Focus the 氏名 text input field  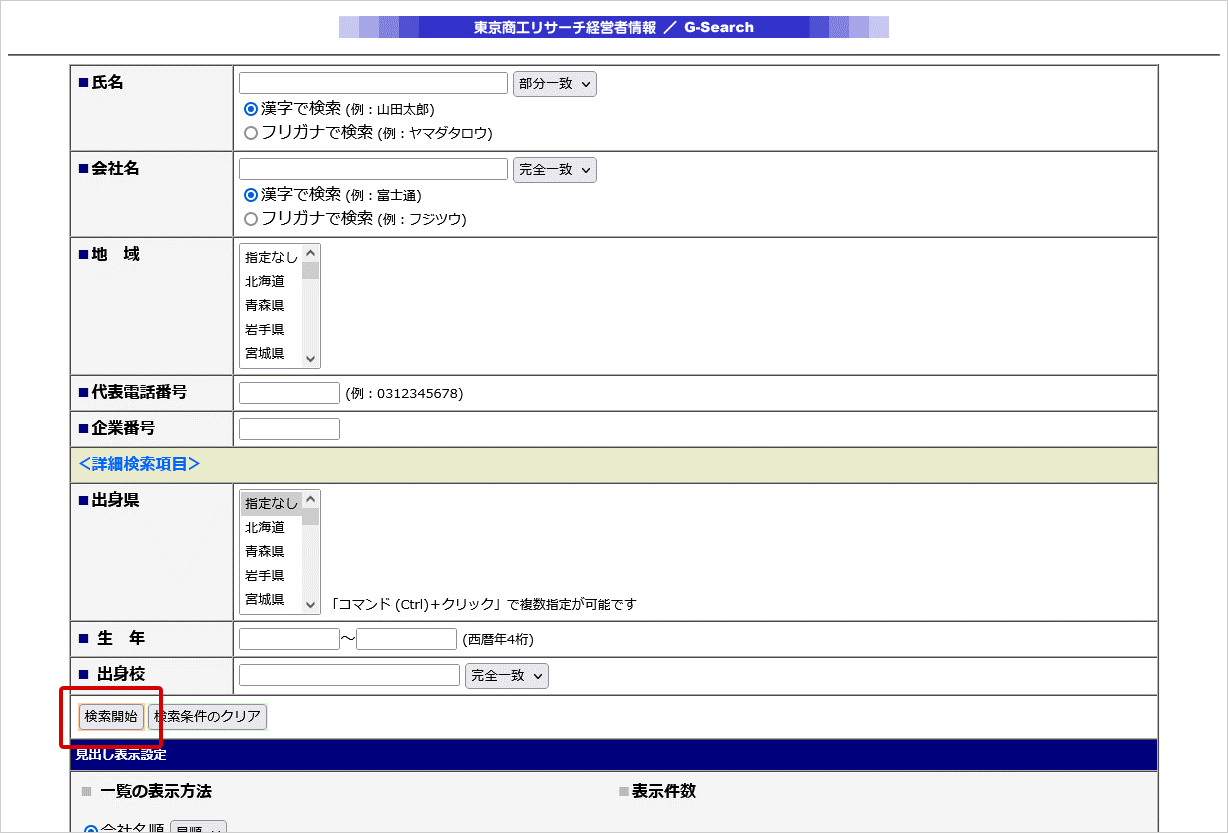pyautogui.click(x=373, y=83)
